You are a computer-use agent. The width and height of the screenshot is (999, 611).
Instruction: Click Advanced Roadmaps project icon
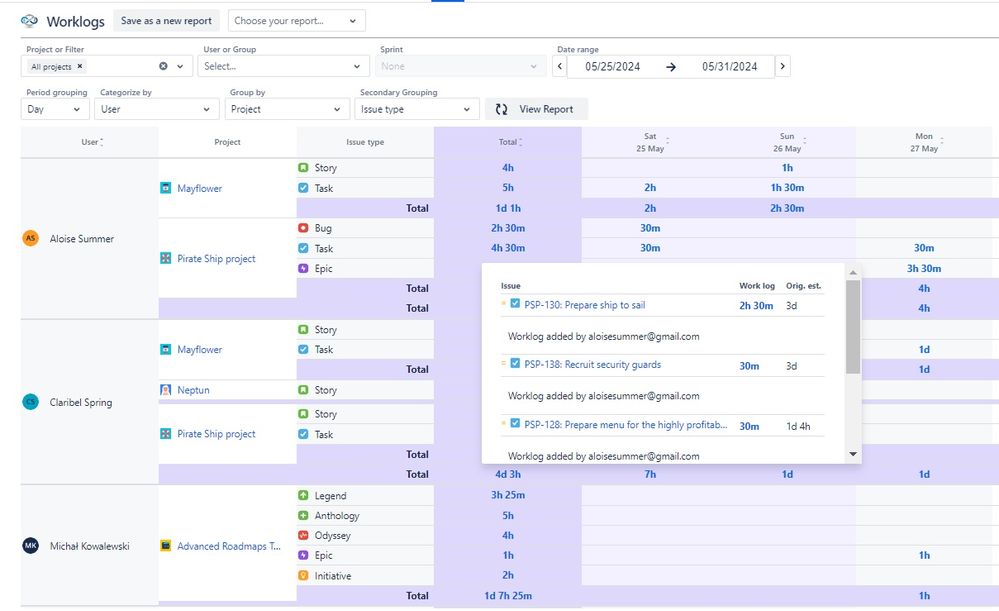tap(166, 545)
